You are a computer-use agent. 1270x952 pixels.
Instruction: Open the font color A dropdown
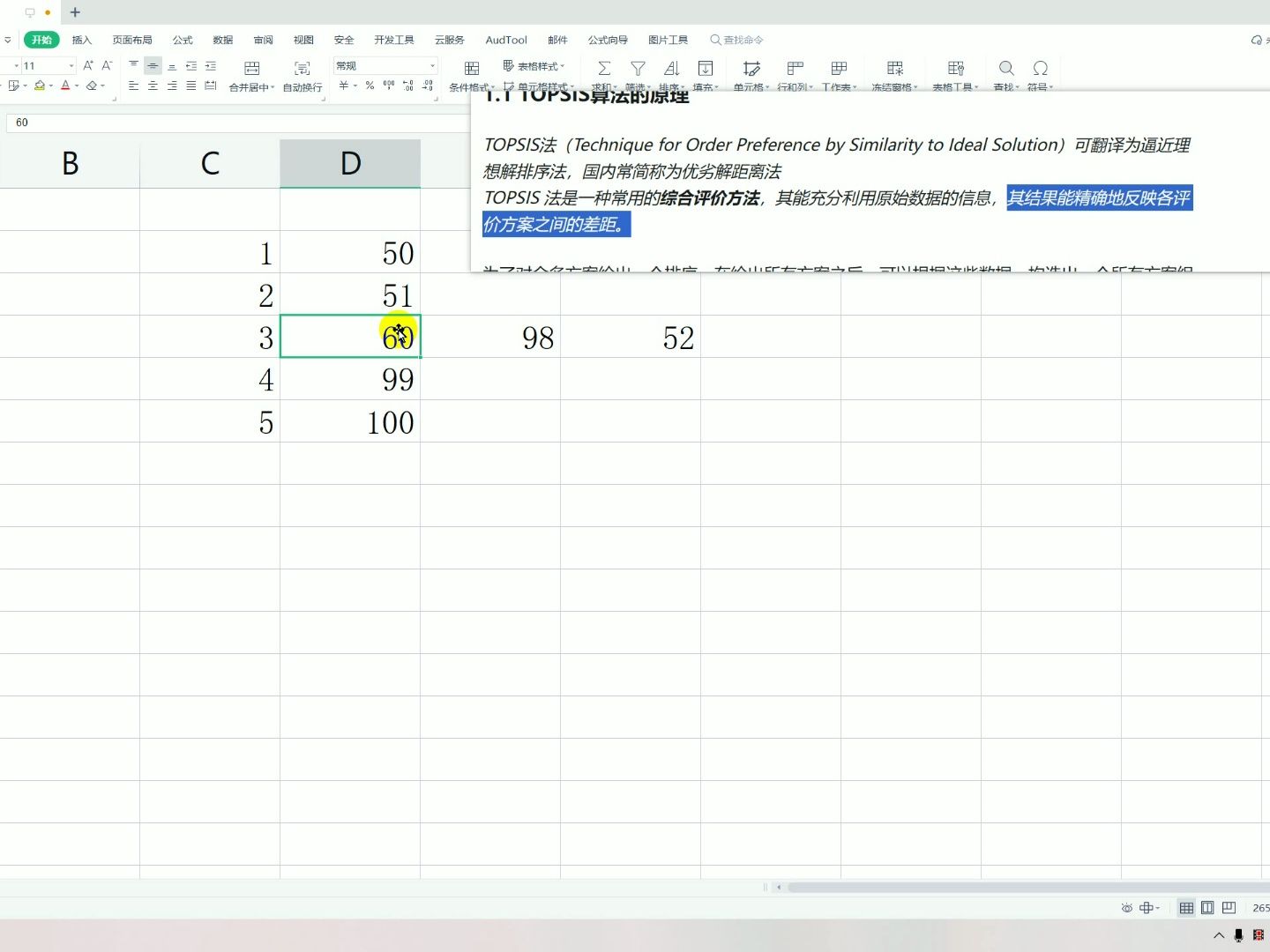[x=77, y=86]
